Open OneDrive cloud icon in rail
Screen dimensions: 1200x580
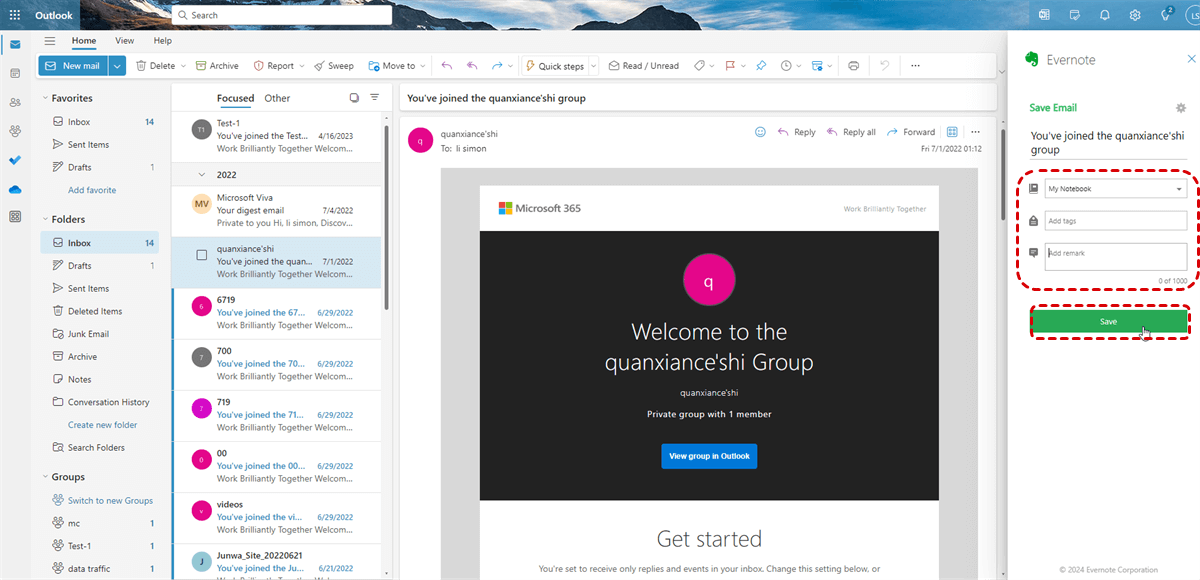tap(15, 189)
